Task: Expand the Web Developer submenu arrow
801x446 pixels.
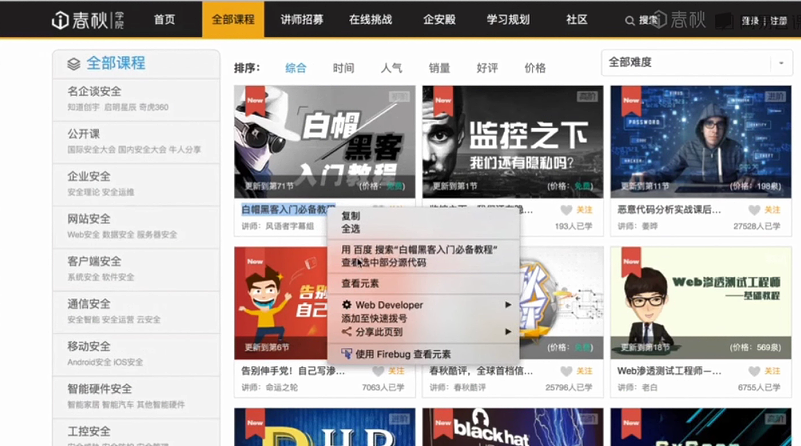Action: point(508,304)
